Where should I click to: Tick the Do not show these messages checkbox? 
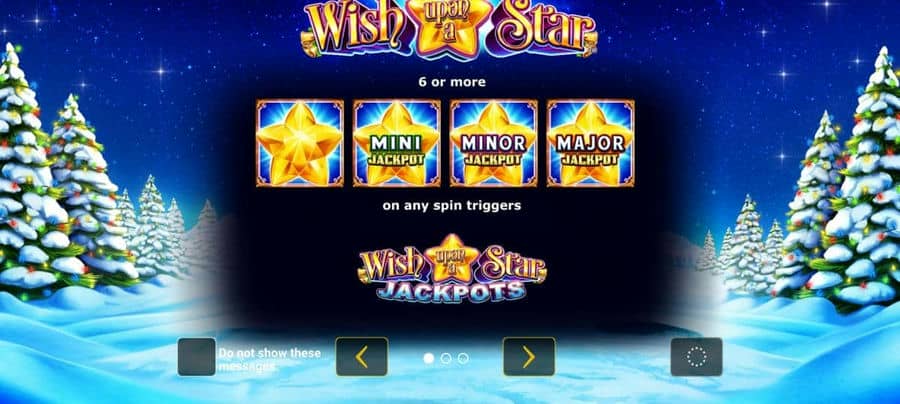coord(197,357)
